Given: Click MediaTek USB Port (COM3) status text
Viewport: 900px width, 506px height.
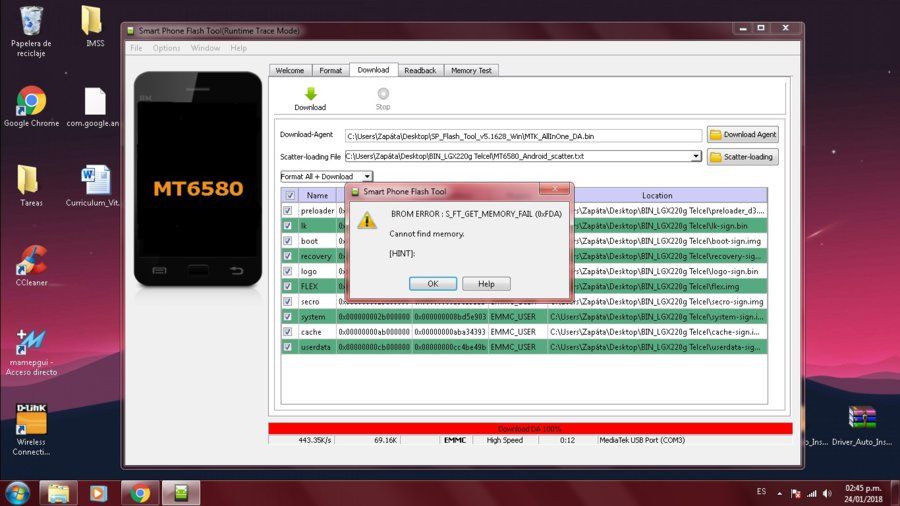Looking at the screenshot, I should click(642, 440).
